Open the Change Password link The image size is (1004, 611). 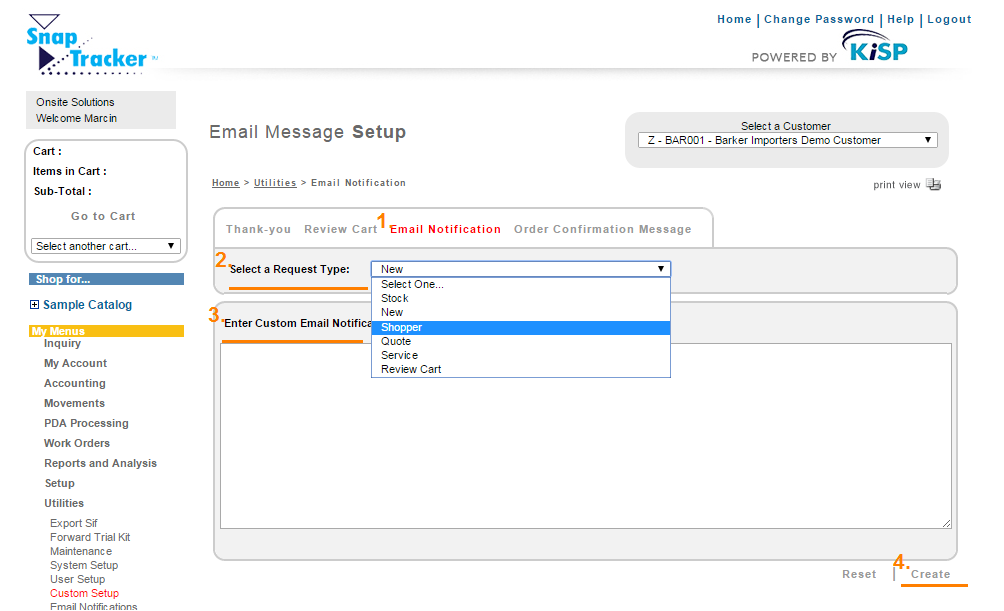point(819,19)
